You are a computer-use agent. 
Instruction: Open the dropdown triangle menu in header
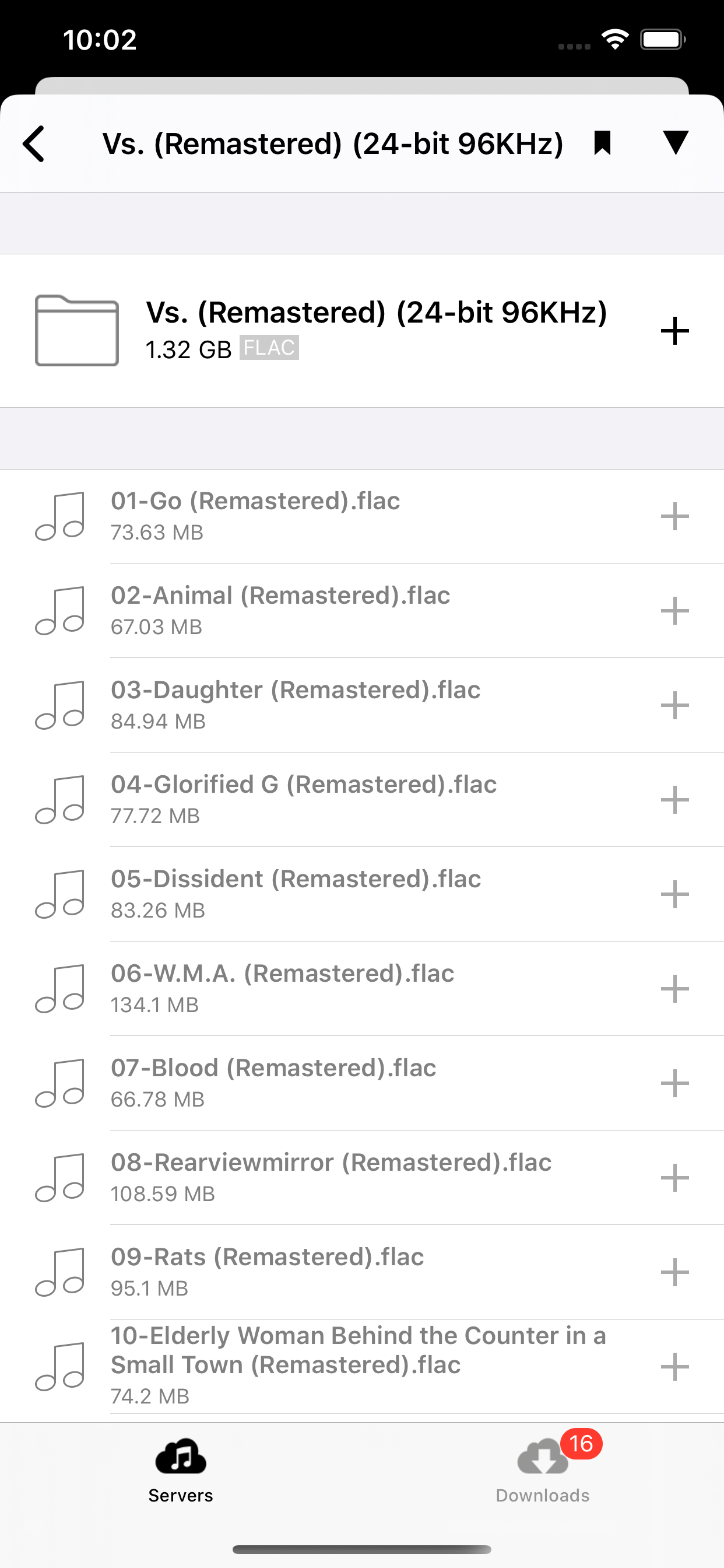(x=676, y=143)
